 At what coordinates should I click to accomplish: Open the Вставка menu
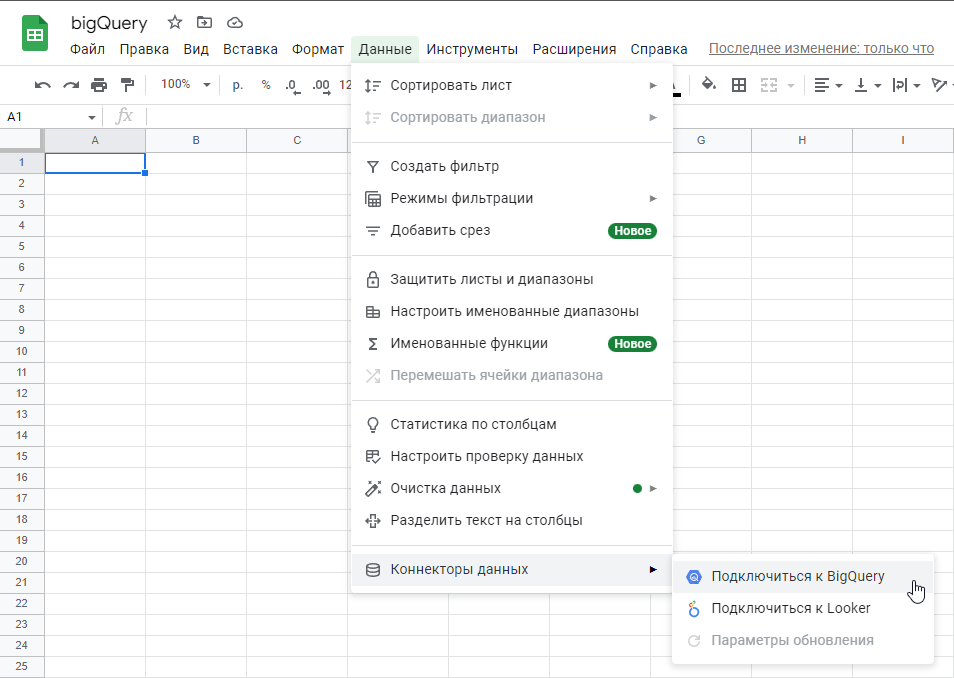click(x=250, y=49)
